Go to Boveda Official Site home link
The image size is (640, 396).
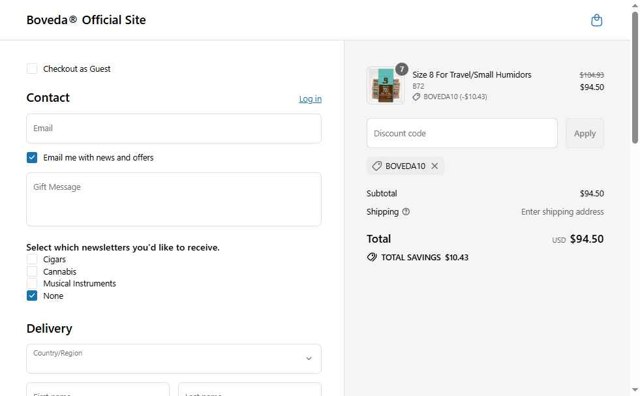(86, 20)
